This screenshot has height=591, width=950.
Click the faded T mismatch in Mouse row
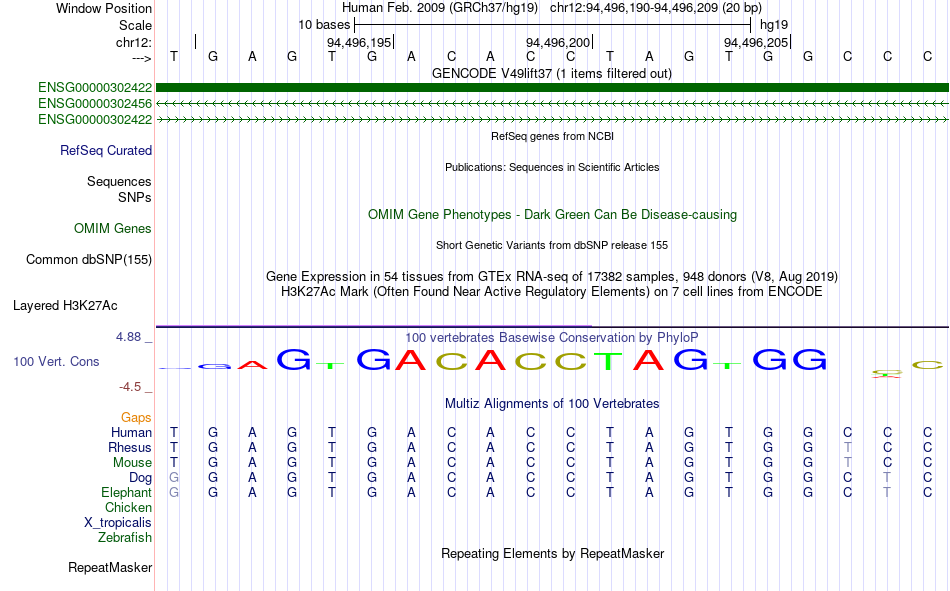848,463
